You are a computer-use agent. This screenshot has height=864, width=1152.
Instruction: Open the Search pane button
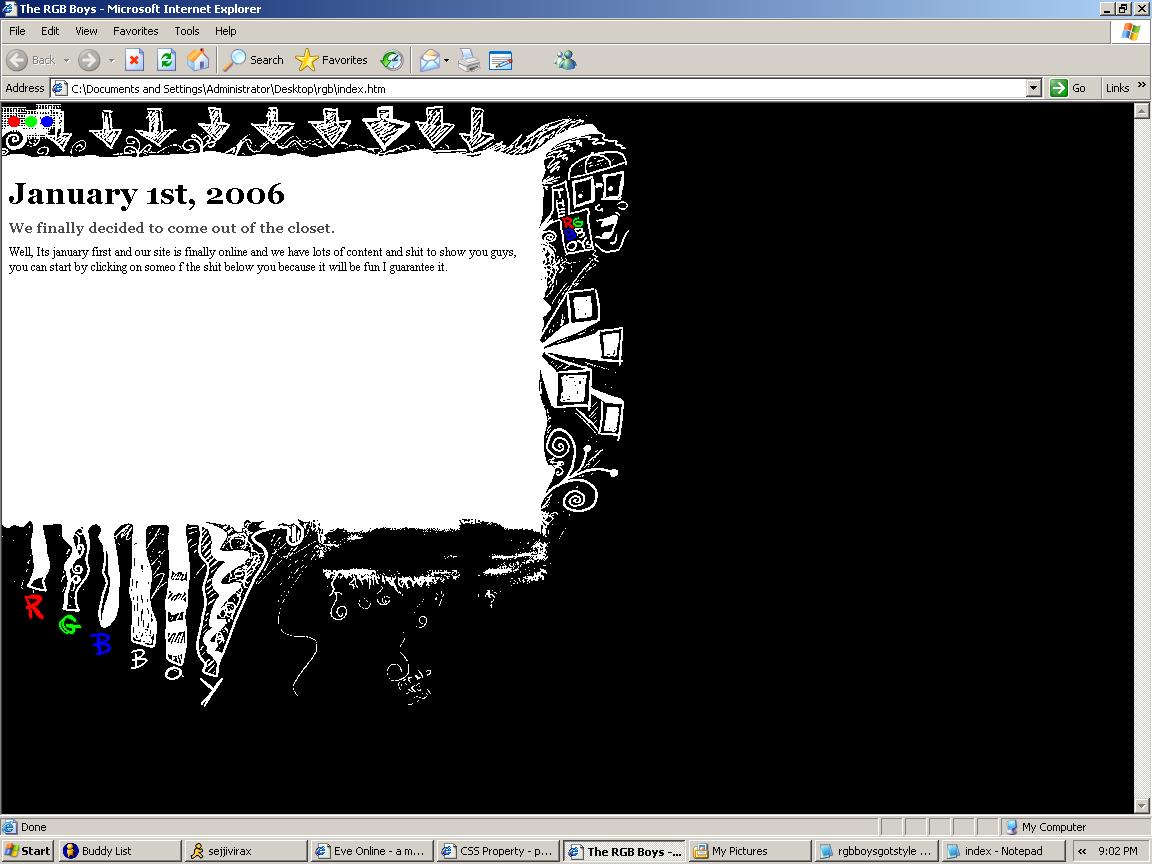[254, 60]
